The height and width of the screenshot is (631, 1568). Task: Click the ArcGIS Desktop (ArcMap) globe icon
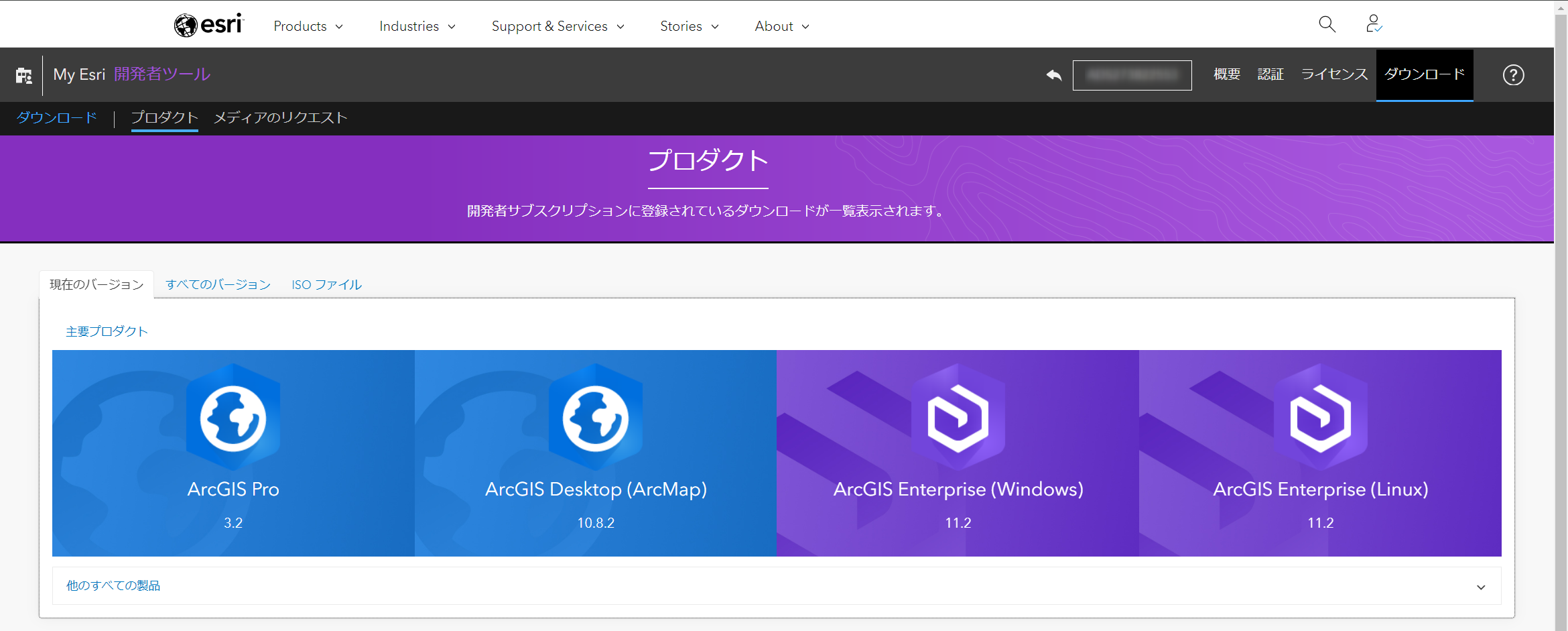point(596,418)
